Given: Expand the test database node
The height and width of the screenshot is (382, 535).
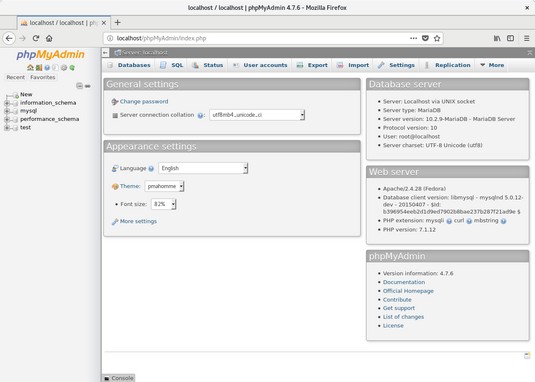Looking at the screenshot, I should pos(6,128).
